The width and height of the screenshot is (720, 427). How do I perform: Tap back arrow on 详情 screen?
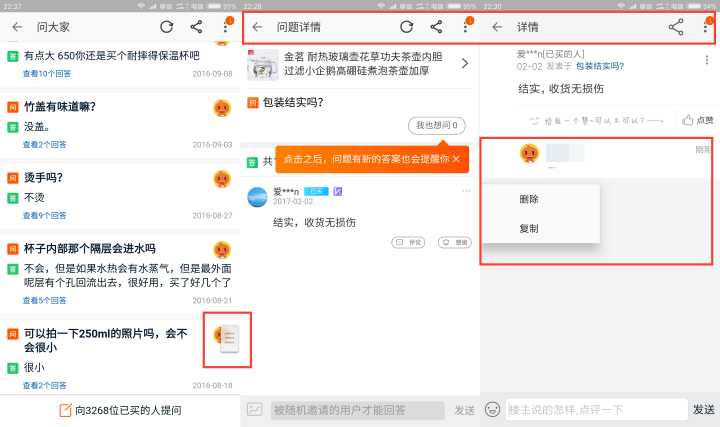[x=497, y=27]
